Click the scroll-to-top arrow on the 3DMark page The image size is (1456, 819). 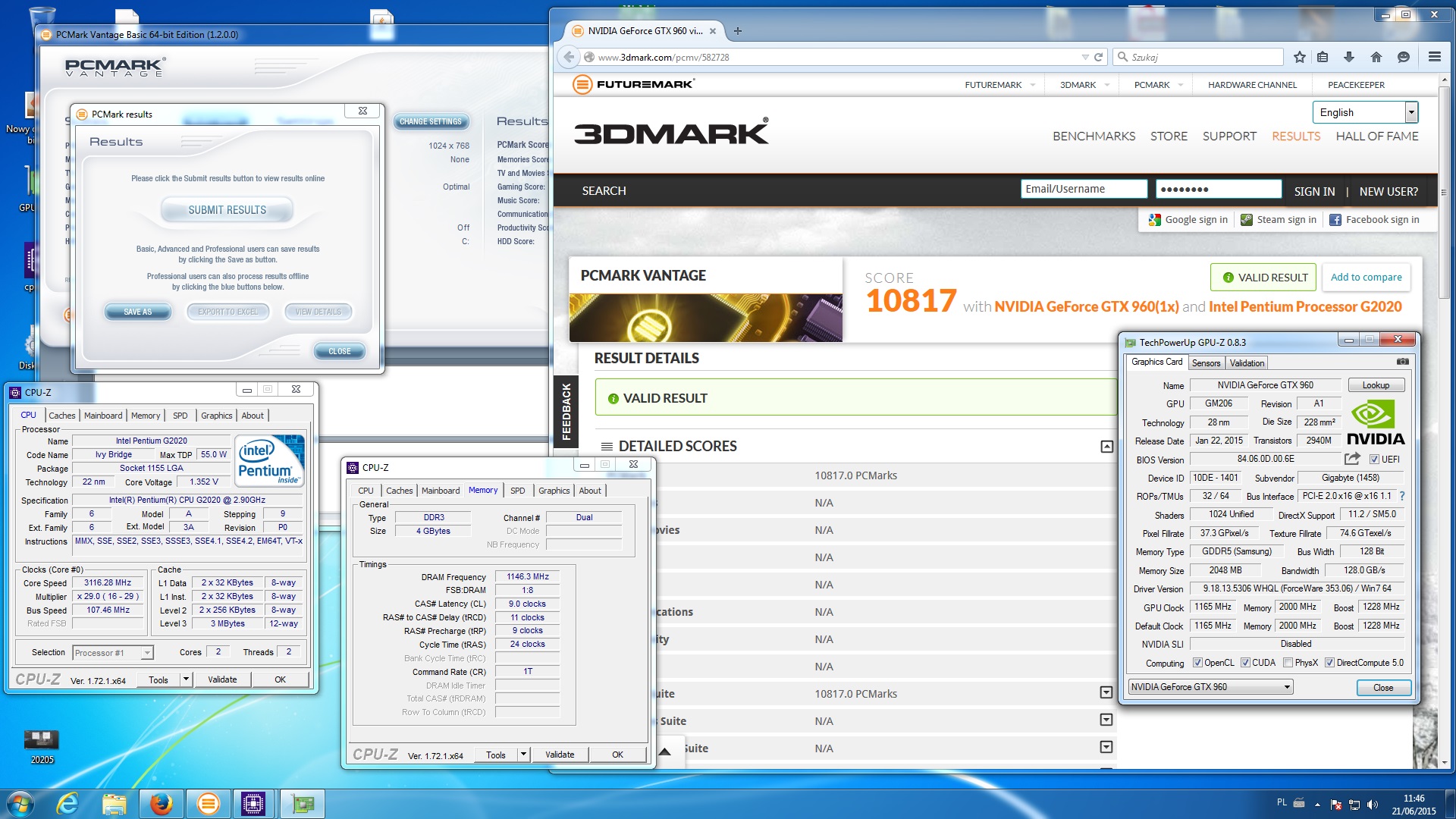click(x=665, y=752)
